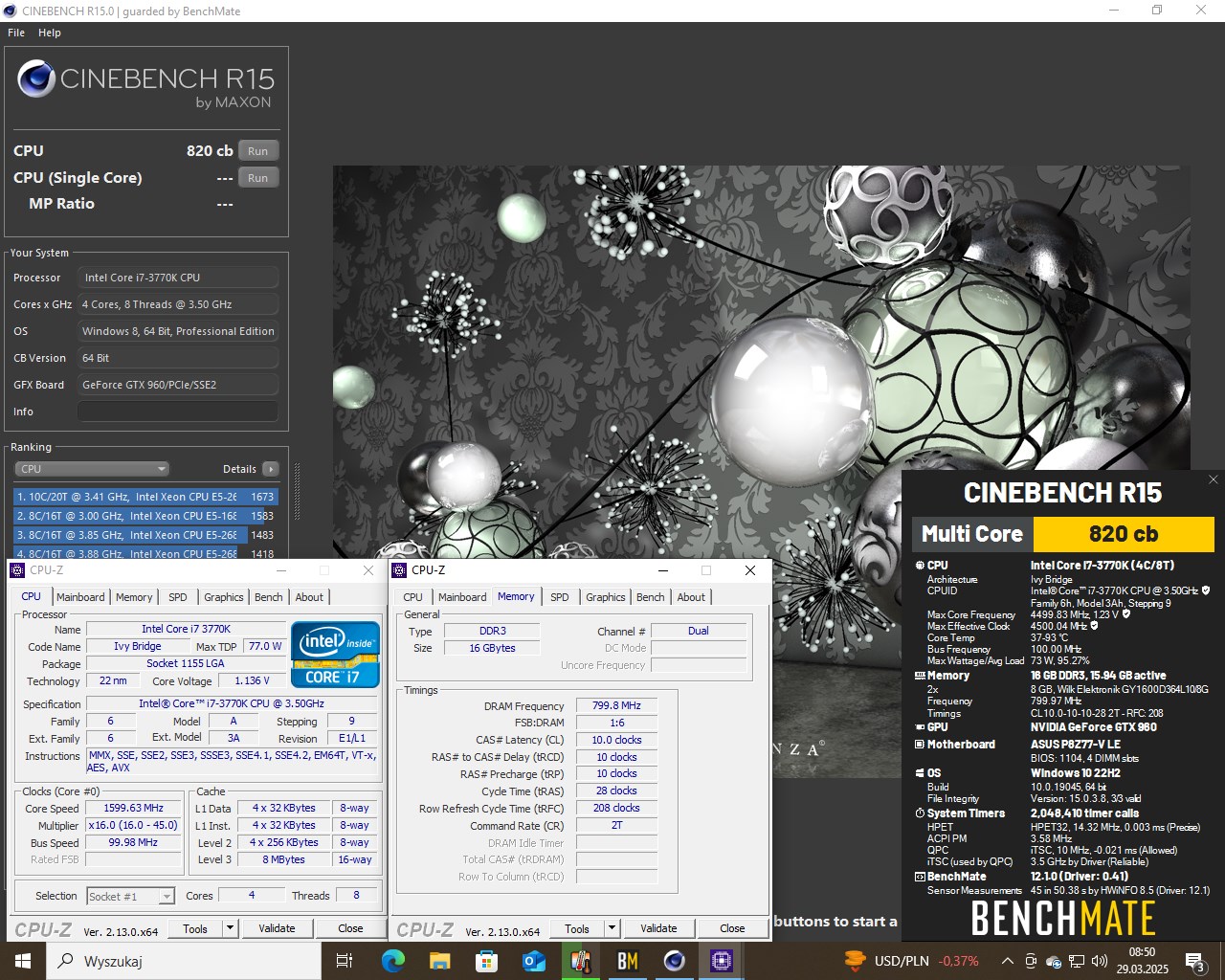
Task: Click Validate in left CPU-Z window
Action: [x=277, y=928]
